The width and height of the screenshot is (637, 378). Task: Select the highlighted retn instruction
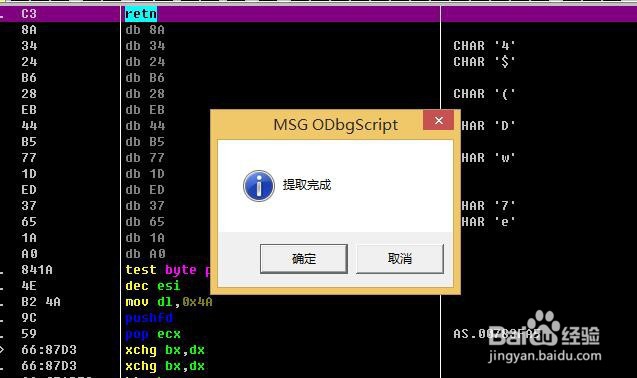click(141, 14)
